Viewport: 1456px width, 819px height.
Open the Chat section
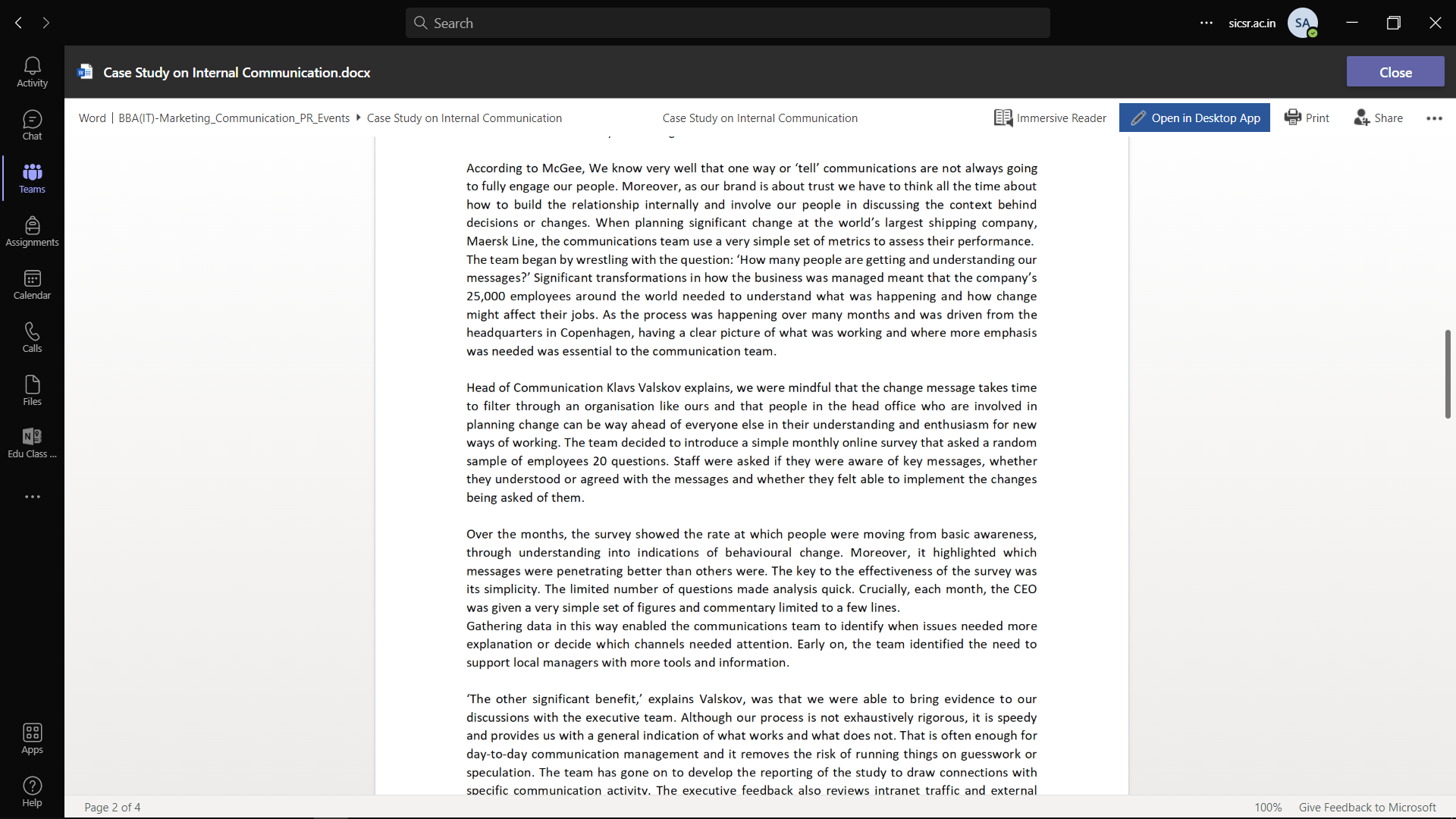(32, 124)
